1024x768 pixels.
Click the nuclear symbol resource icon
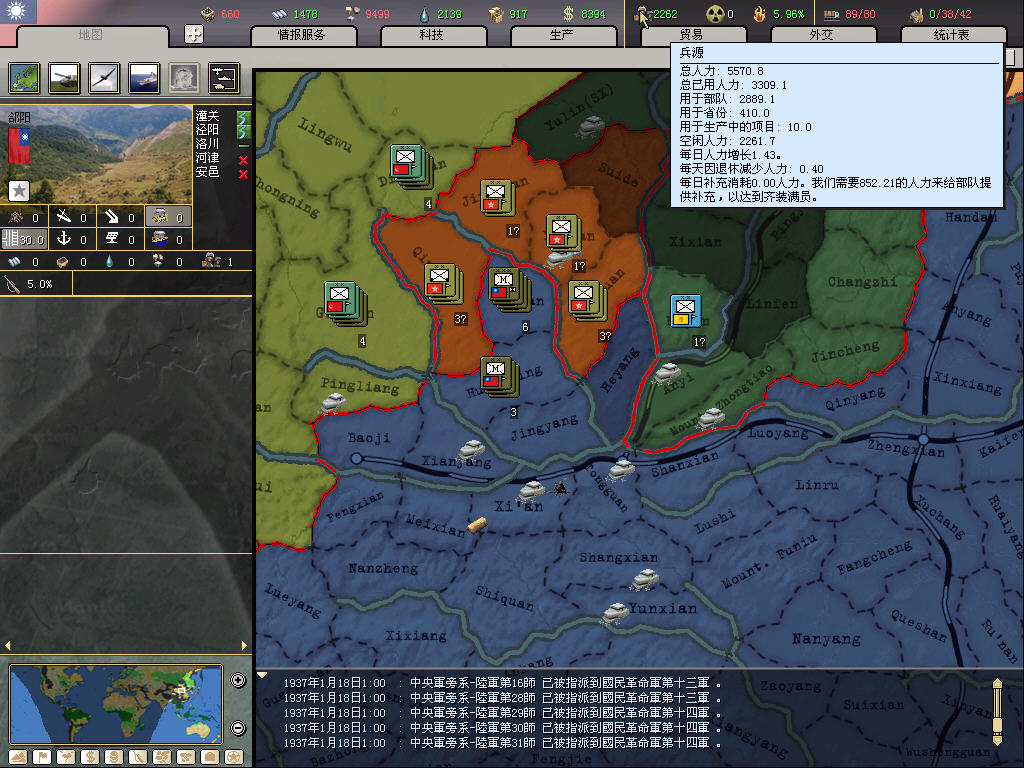(x=715, y=14)
